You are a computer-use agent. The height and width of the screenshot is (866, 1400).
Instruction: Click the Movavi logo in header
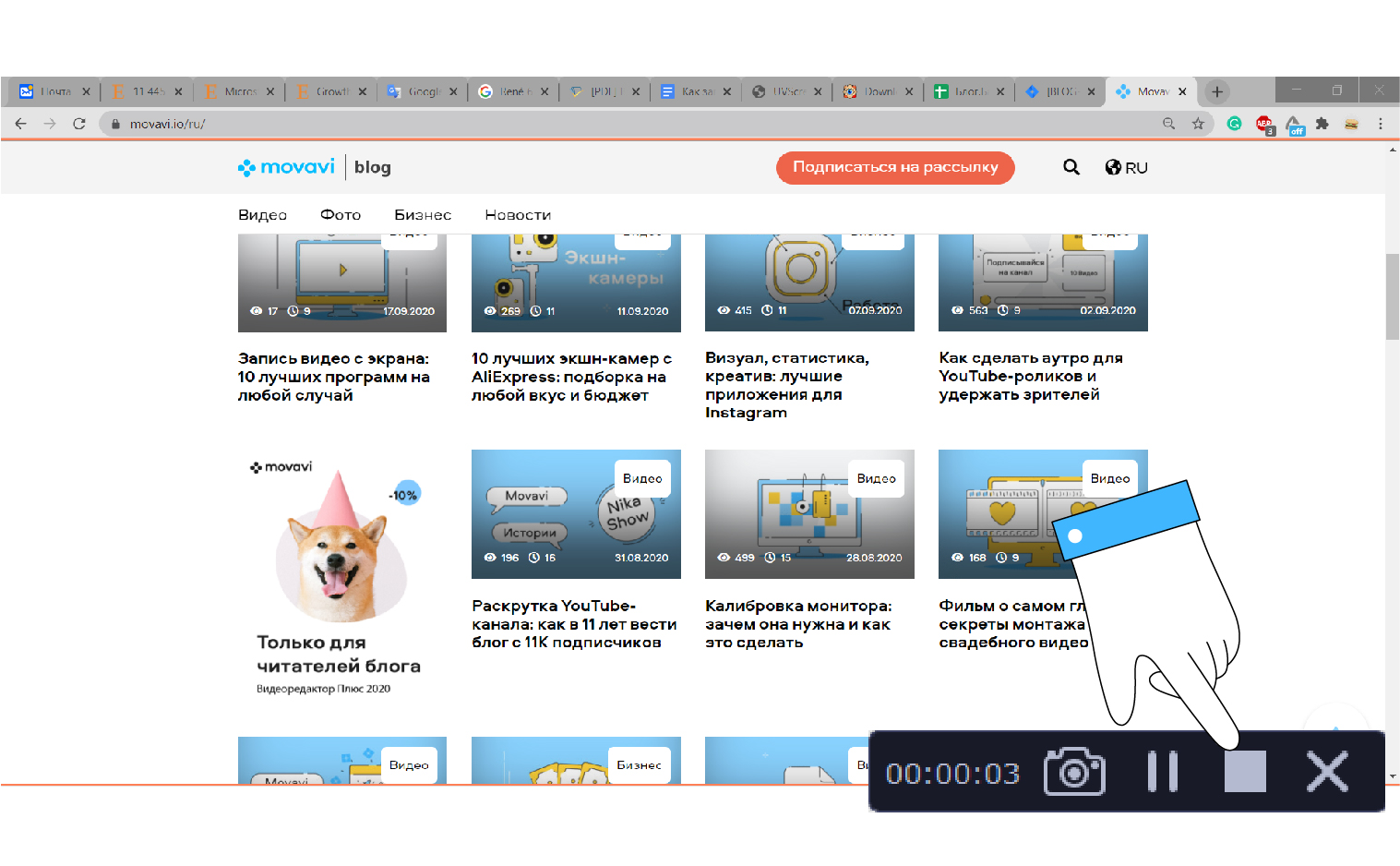click(286, 167)
